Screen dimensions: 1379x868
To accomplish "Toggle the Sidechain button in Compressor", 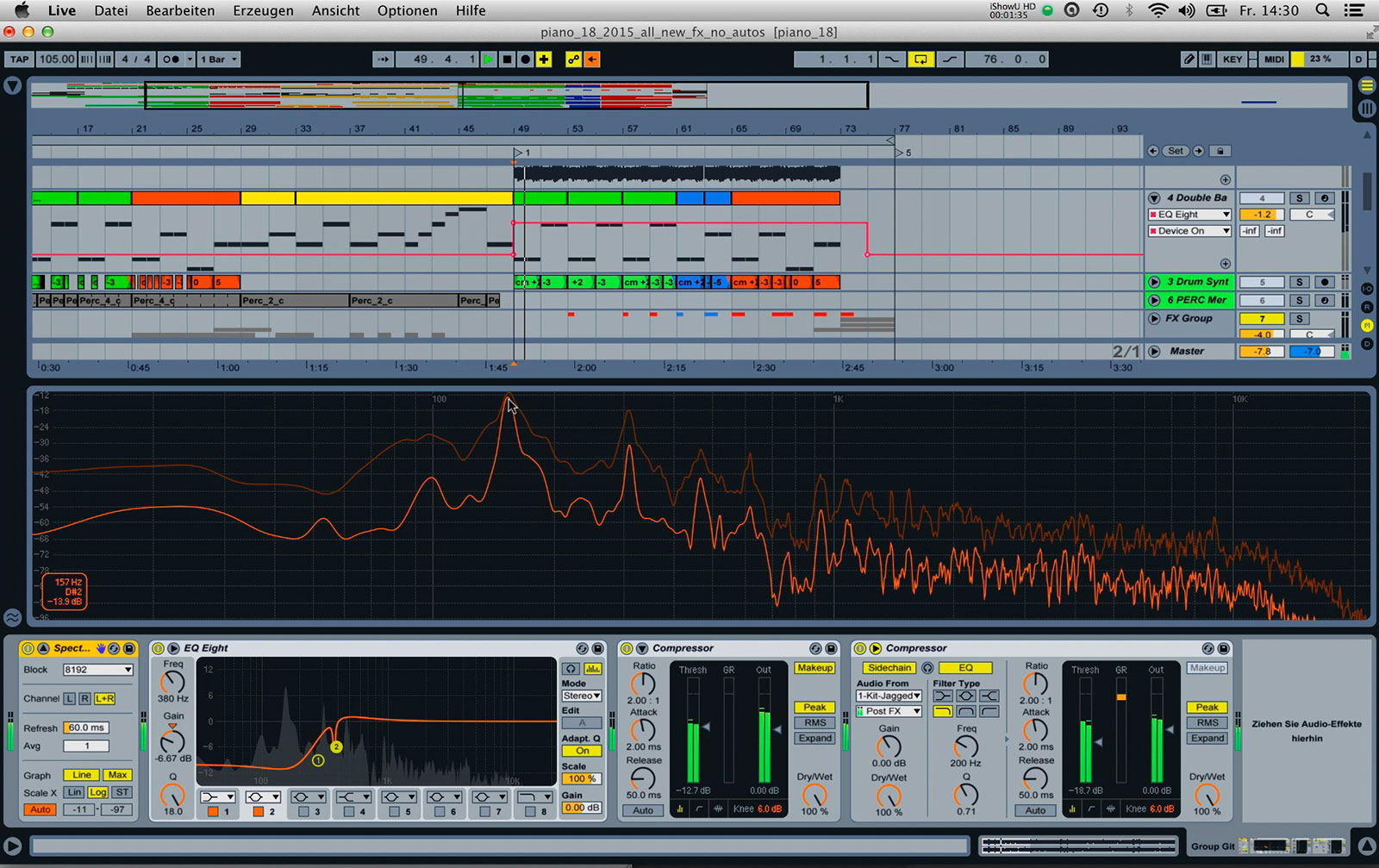I will (x=889, y=668).
